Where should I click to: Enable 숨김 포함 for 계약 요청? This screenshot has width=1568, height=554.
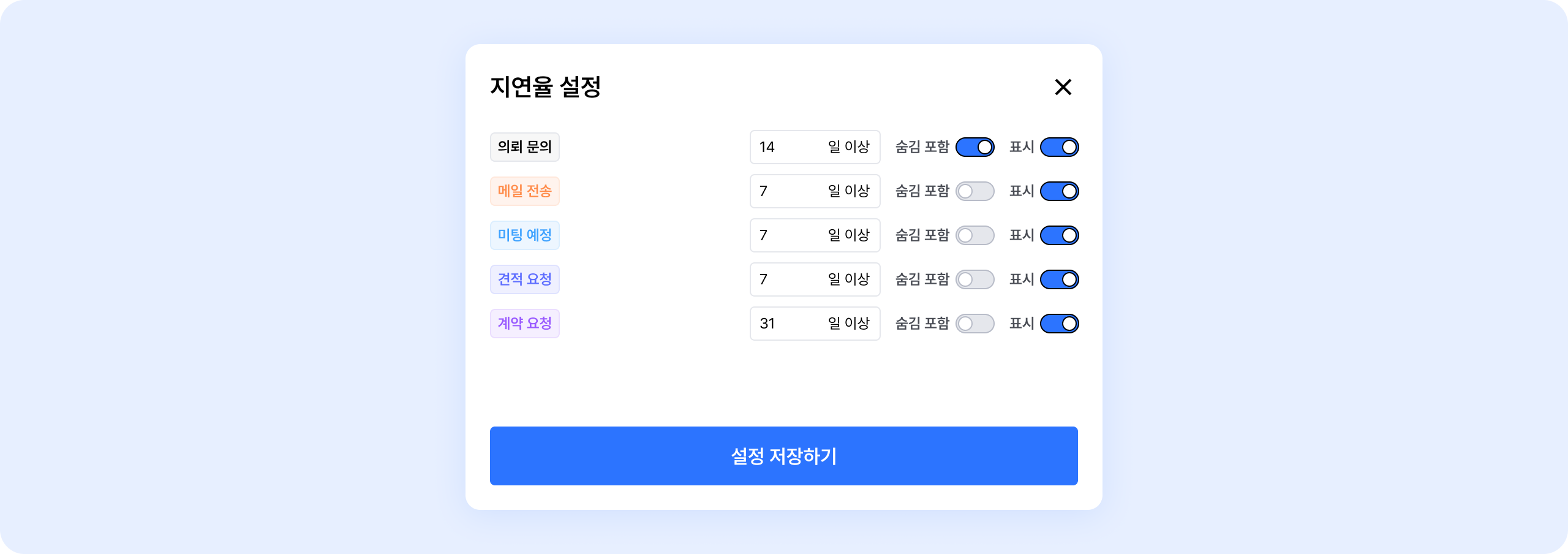click(974, 324)
